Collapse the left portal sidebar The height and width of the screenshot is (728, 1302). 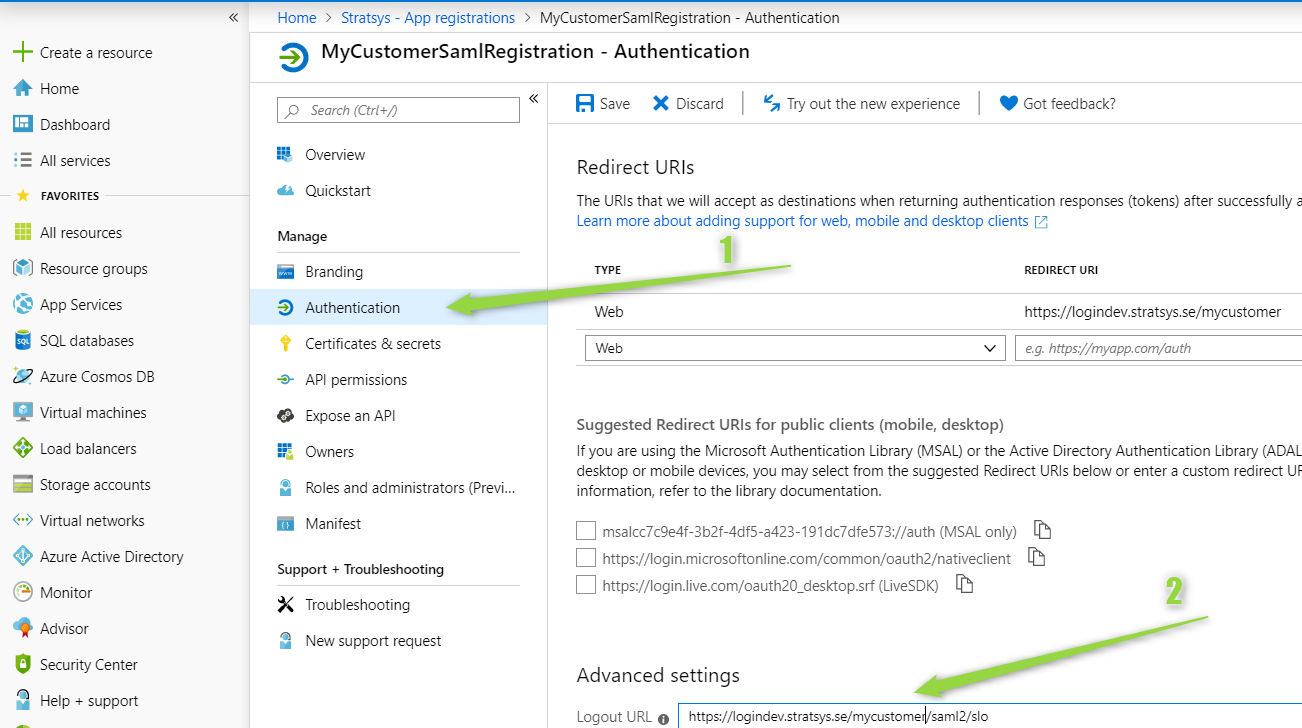point(233,17)
